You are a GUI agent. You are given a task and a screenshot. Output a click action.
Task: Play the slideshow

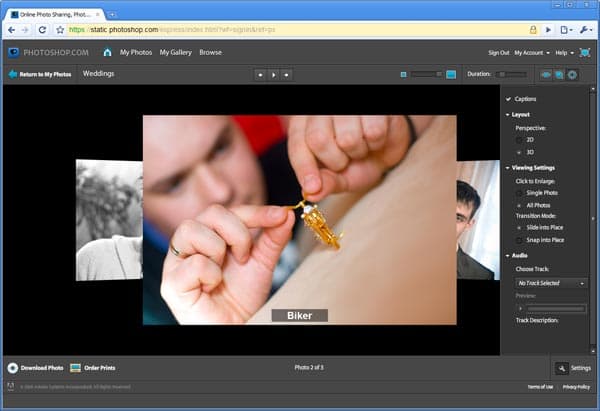point(274,75)
